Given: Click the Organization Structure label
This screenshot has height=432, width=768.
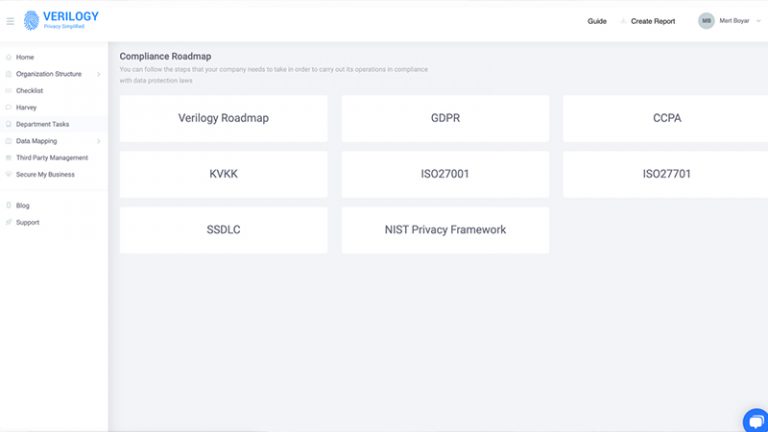Looking at the screenshot, I should (x=49, y=74).
